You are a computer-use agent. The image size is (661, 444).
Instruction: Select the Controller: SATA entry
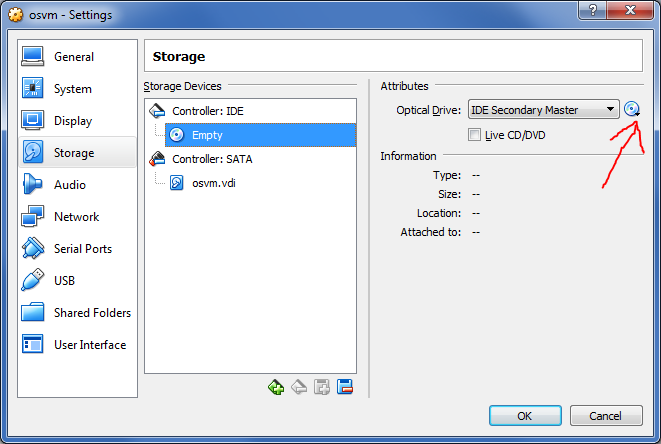[x=250, y=159]
